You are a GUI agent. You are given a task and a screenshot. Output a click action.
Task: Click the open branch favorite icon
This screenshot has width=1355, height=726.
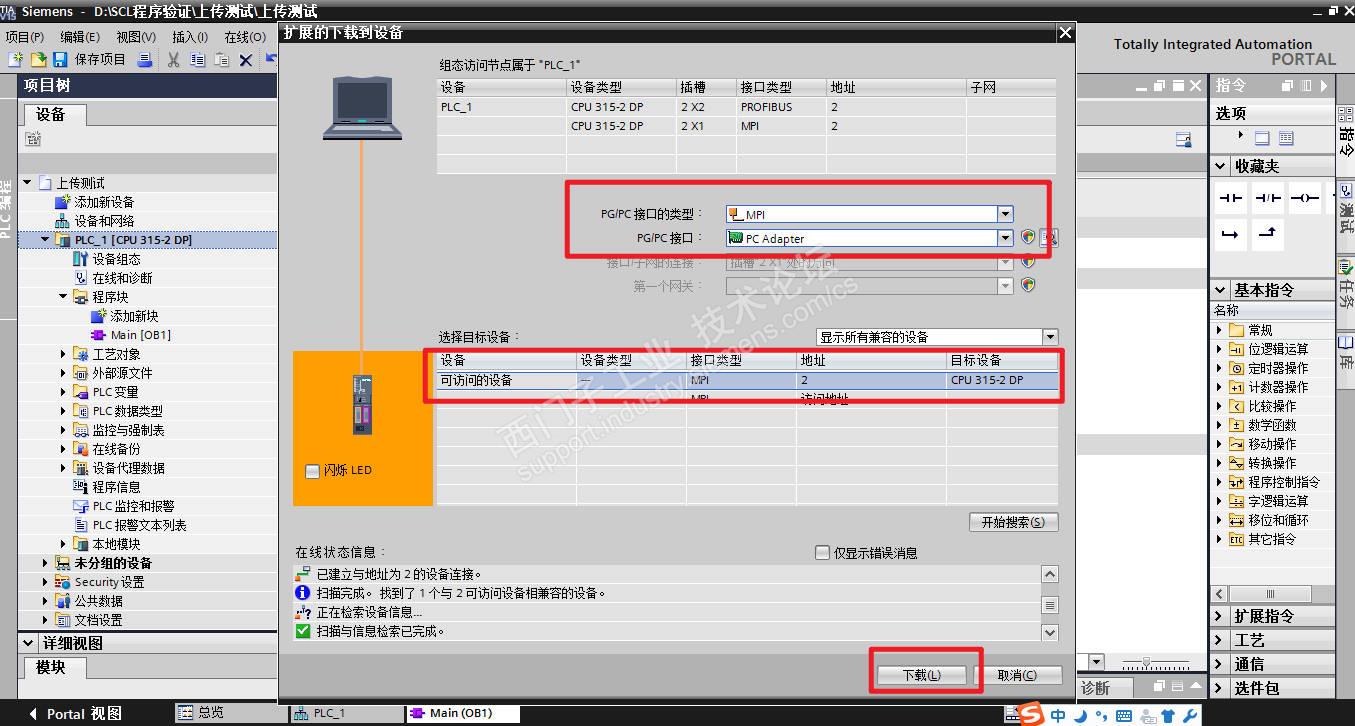pos(1231,234)
